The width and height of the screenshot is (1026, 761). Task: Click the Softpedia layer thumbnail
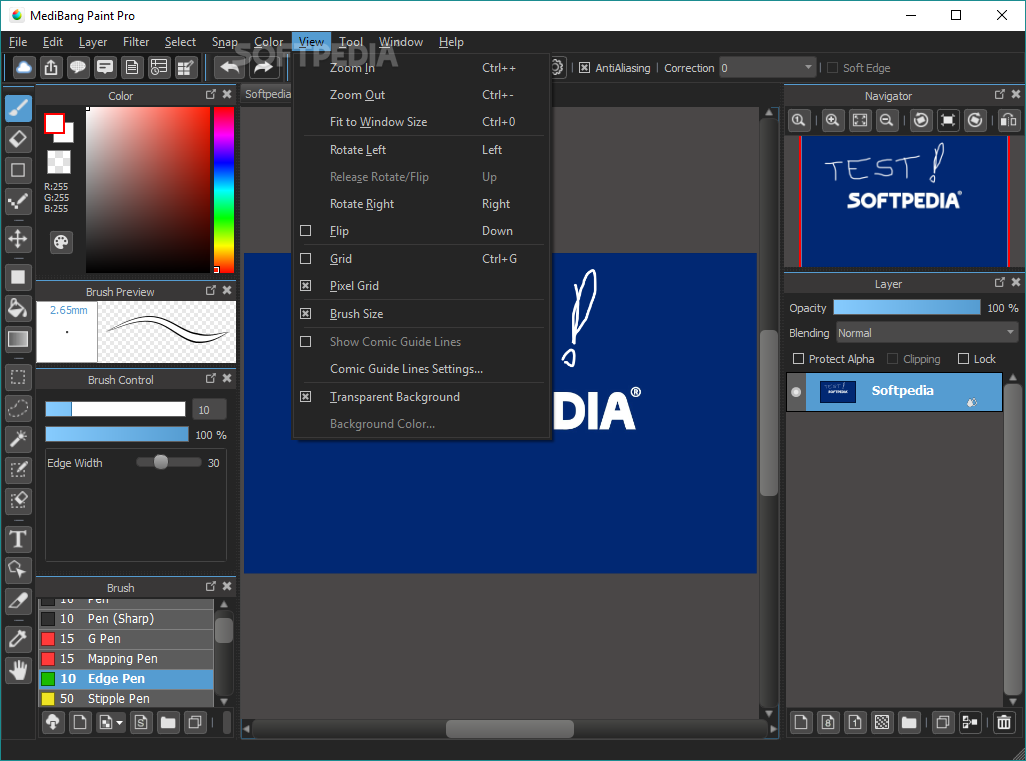pos(838,391)
